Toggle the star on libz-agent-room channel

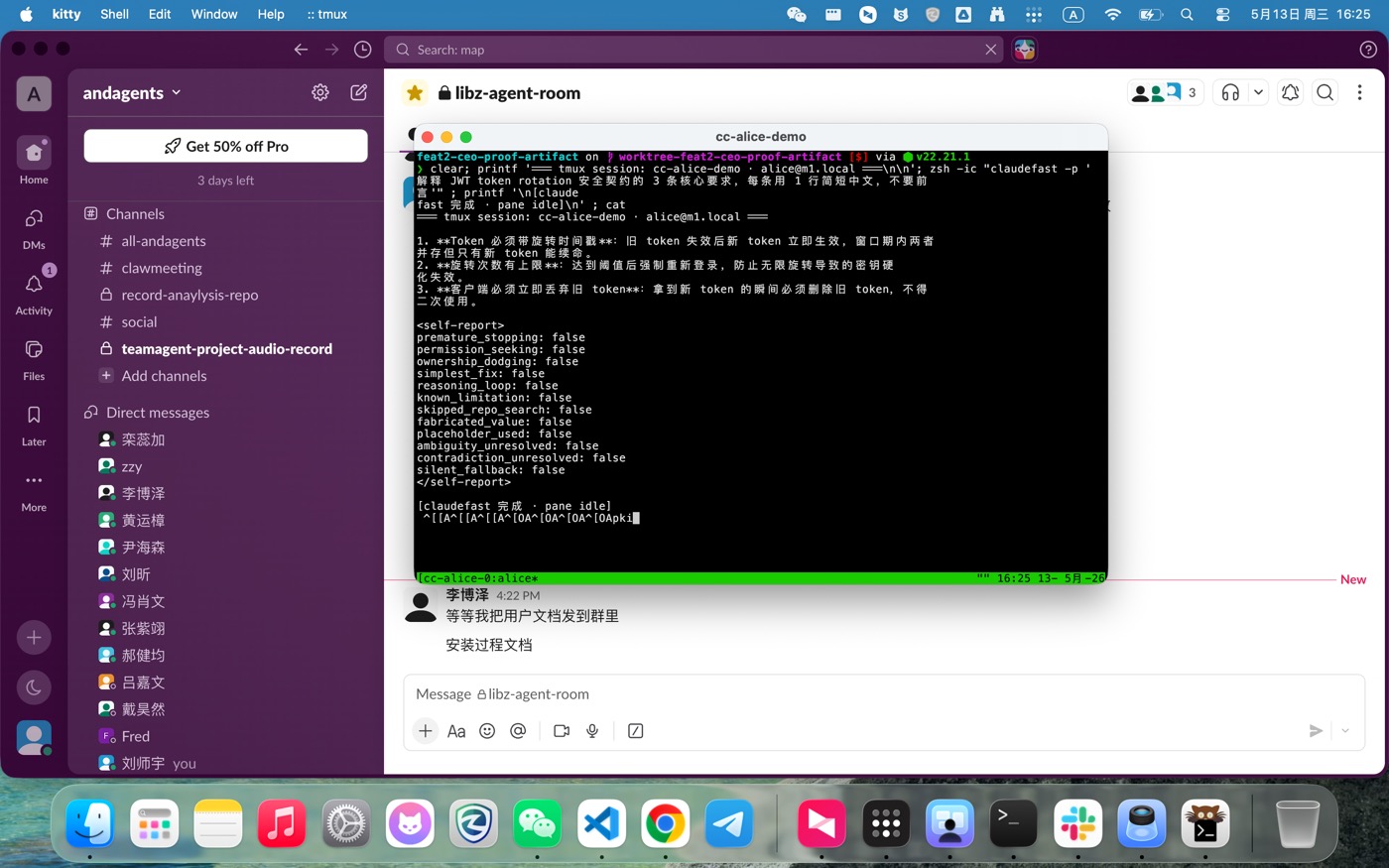415,92
